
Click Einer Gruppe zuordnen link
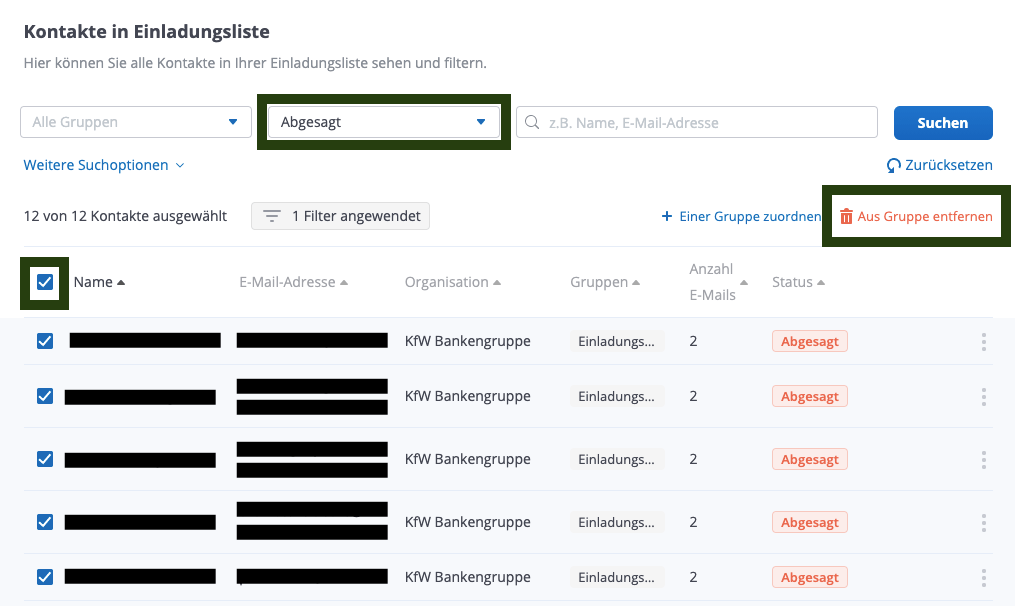click(750, 216)
